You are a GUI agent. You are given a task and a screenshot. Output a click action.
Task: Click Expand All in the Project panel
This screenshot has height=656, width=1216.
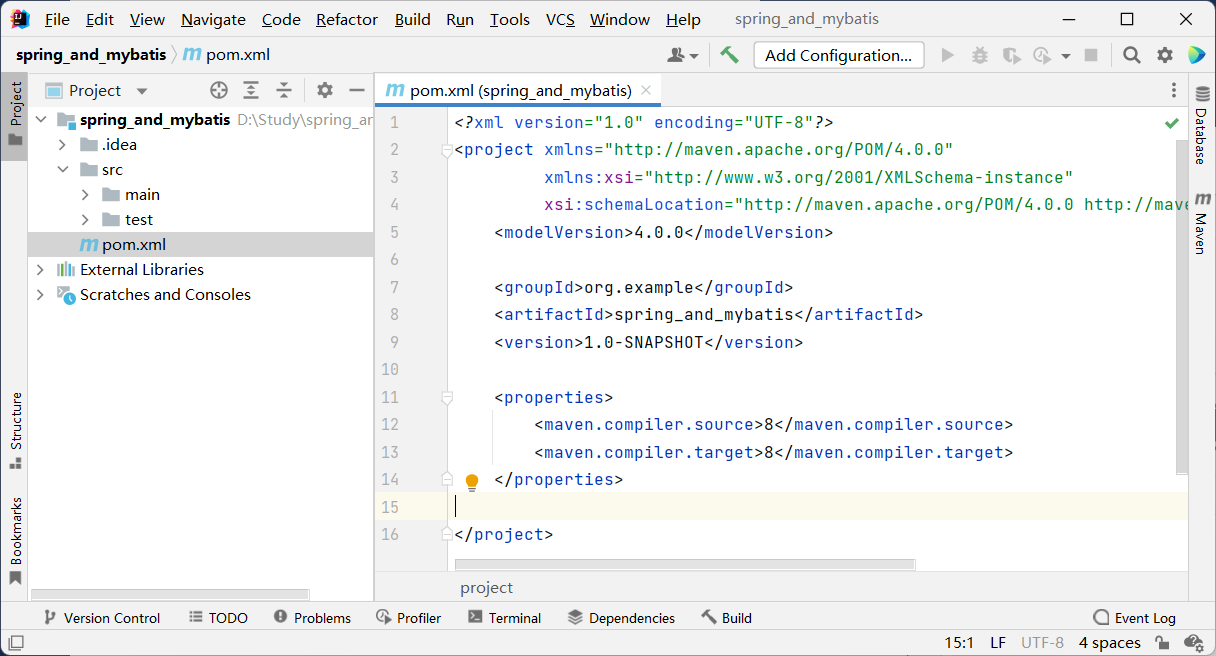coord(251,90)
